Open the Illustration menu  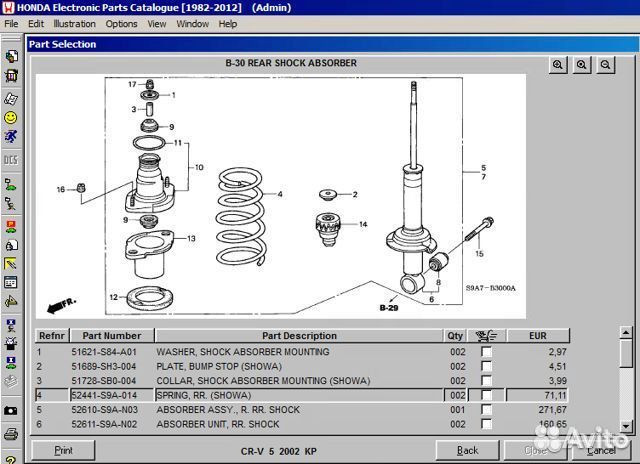click(x=75, y=24)
